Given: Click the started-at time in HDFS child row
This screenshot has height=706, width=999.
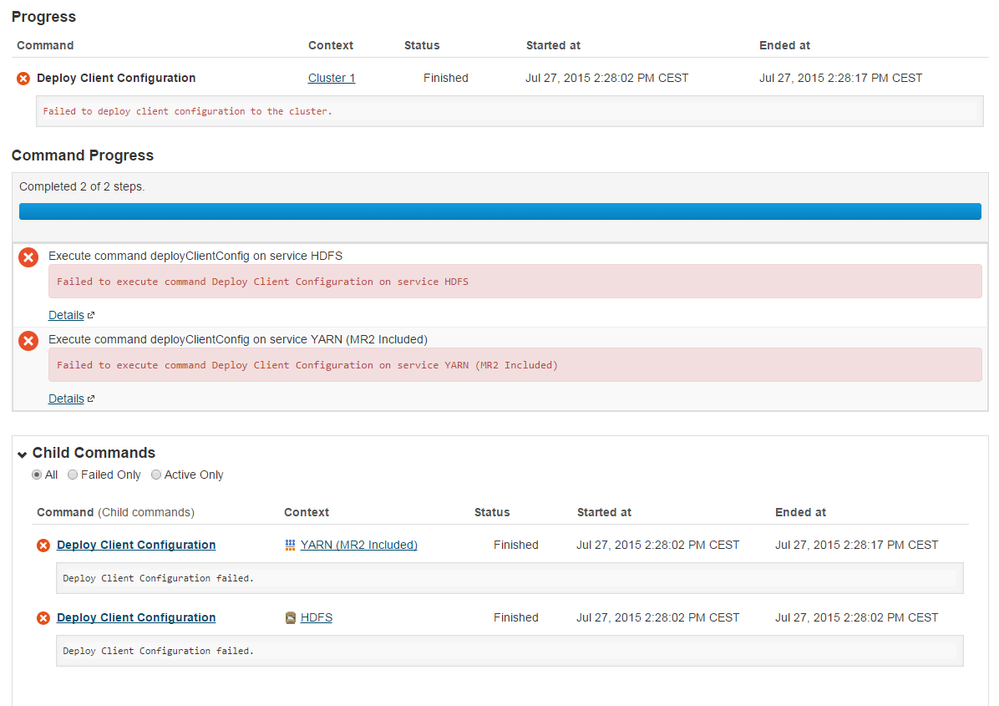Looking at the screenshot, I should [x=658, y=617].
